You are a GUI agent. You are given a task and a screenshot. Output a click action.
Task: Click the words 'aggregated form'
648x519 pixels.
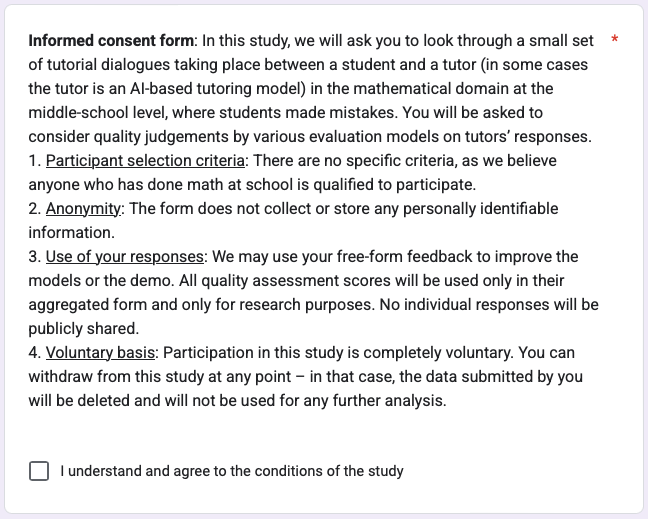(84, 305)
